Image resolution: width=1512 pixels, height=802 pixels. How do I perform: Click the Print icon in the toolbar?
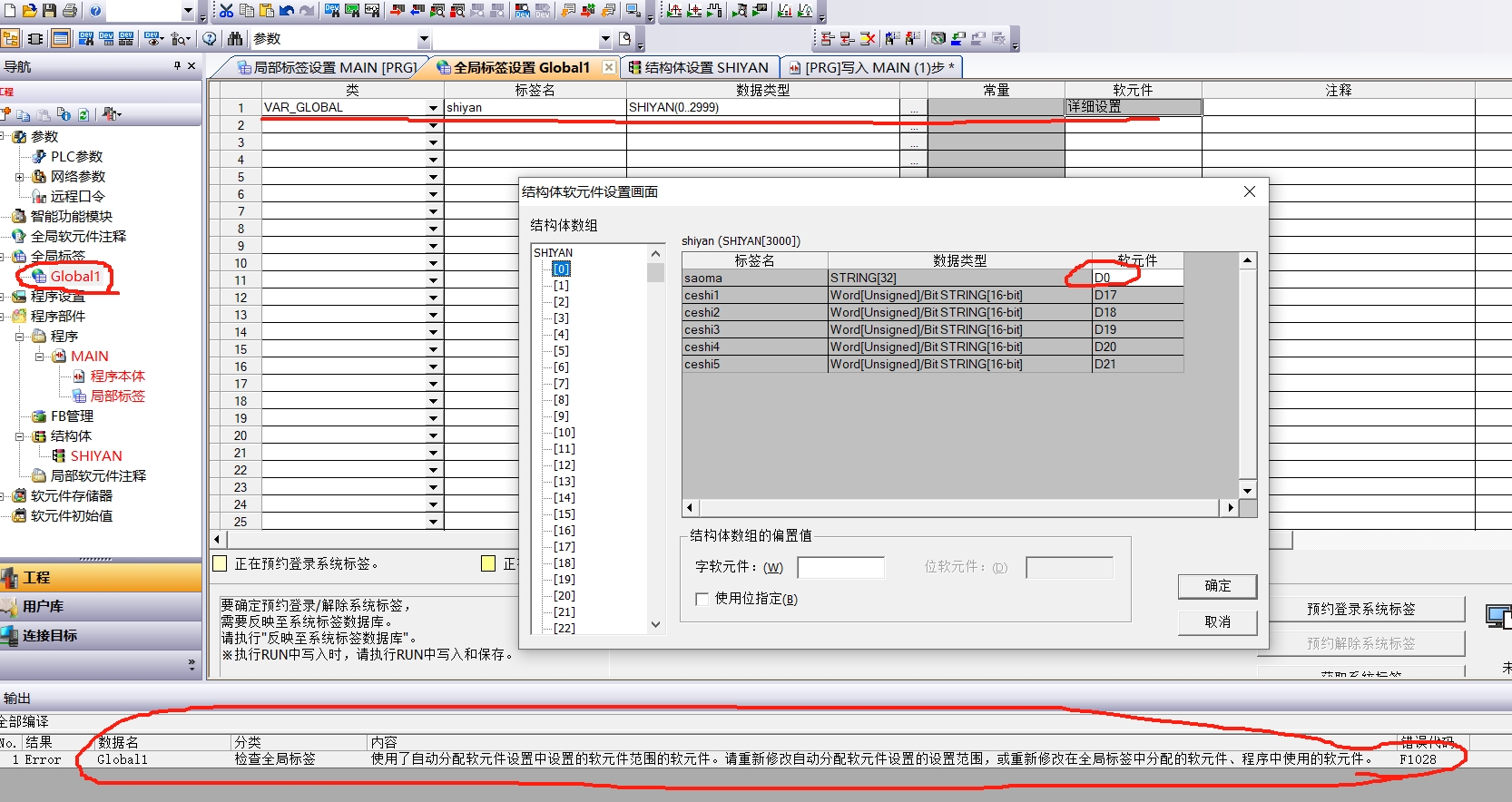[69, 11]
